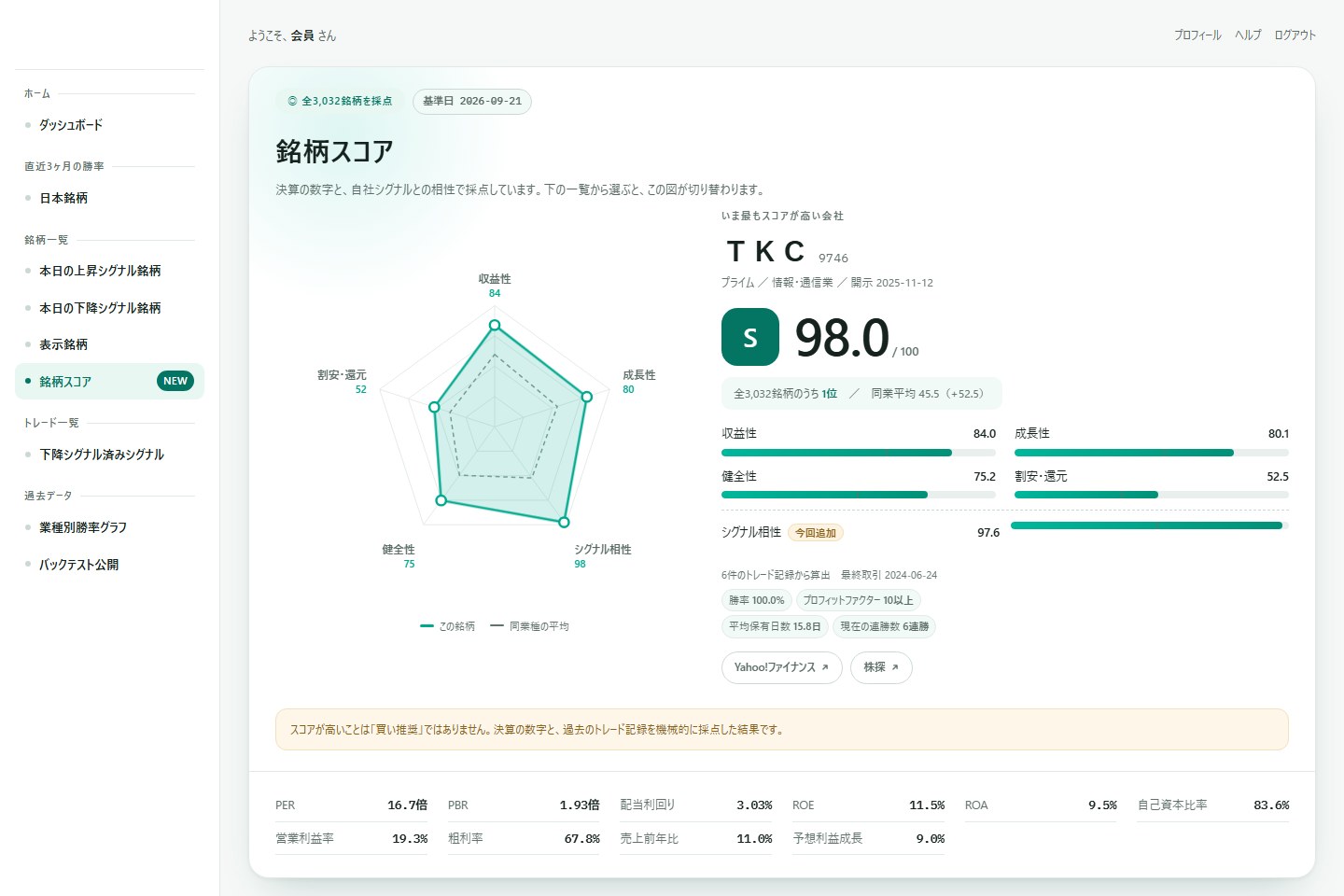This screenshot has height=896, width=1344.
Task: Click the S rank badge icon
Action: pyautogui.click(x=750, y=337)
